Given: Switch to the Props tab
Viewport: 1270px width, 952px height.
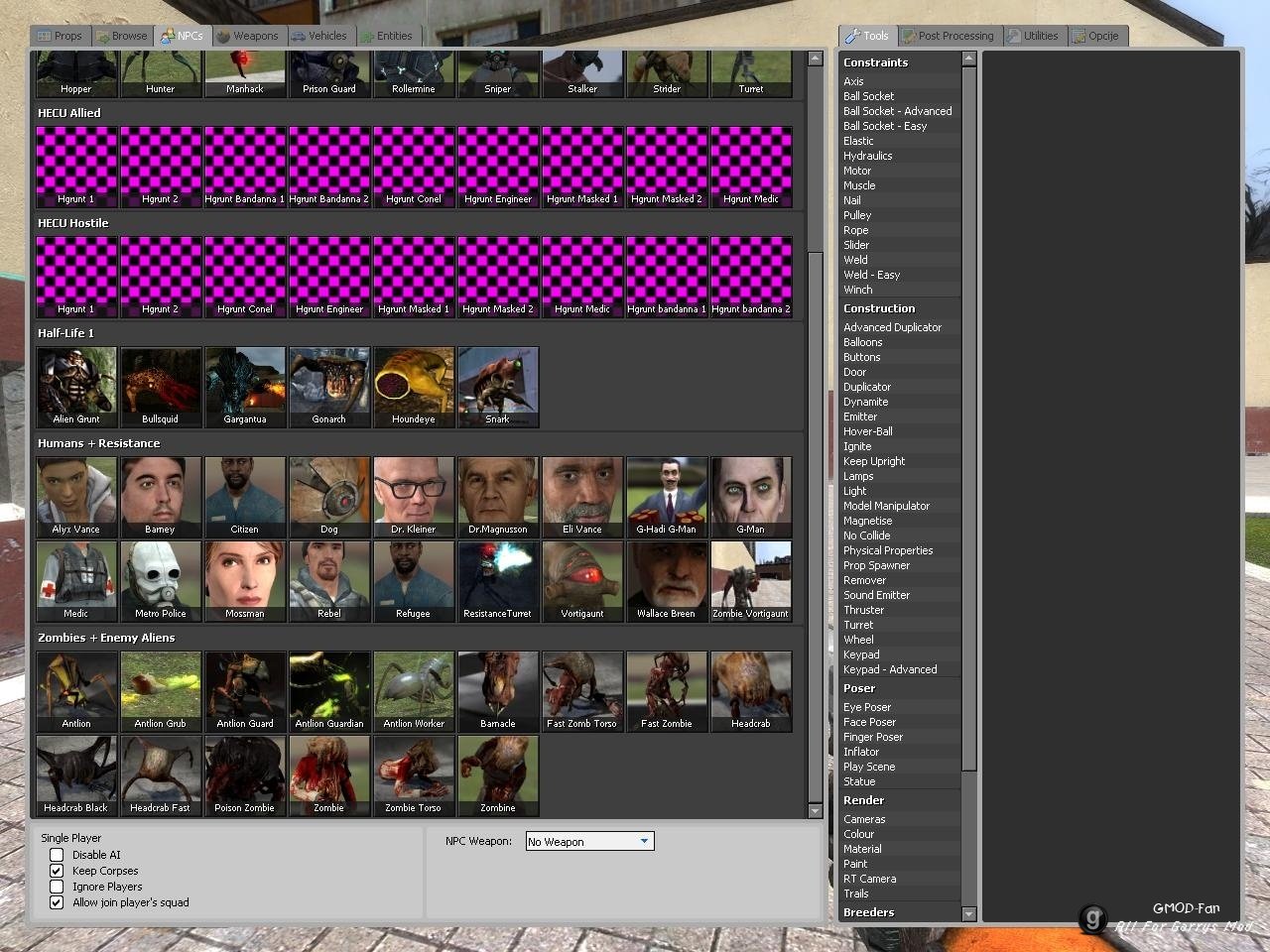Looking at the screenshot, I should click(x=61, y=36).
